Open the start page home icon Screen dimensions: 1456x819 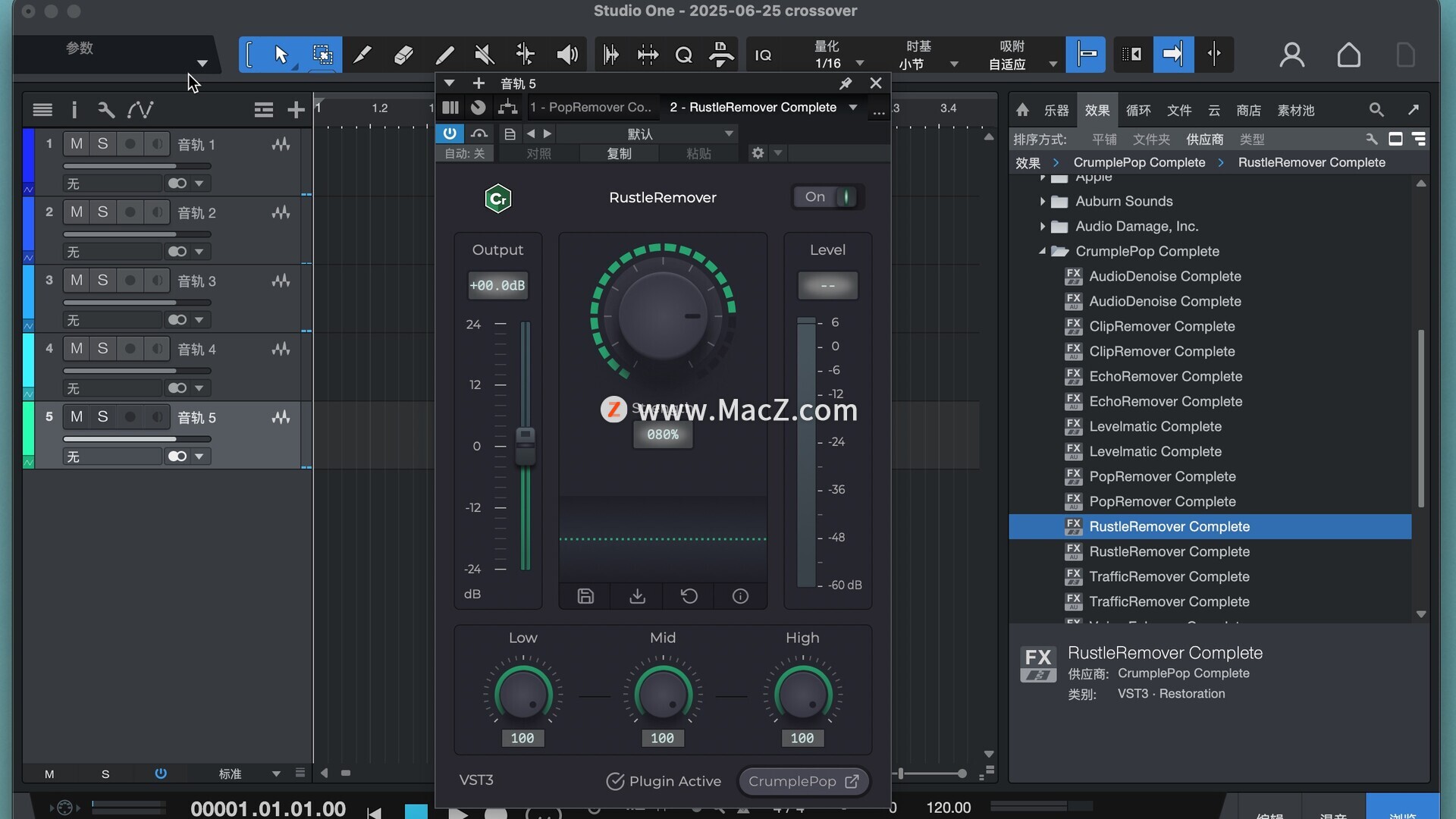pyautogui.click(x=1348, y=55)
